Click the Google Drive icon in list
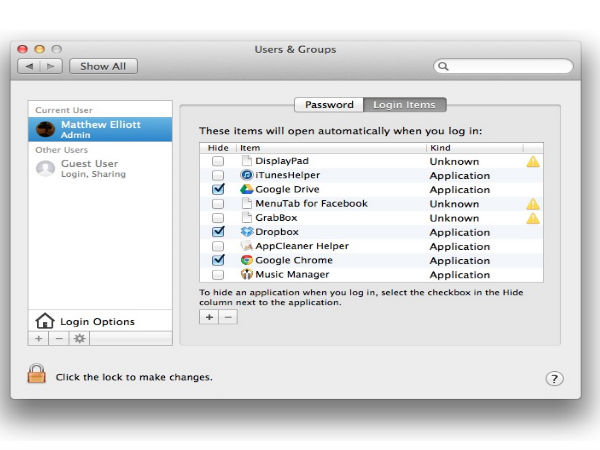Viewport: 600px width, 450px height. (247, 189)
